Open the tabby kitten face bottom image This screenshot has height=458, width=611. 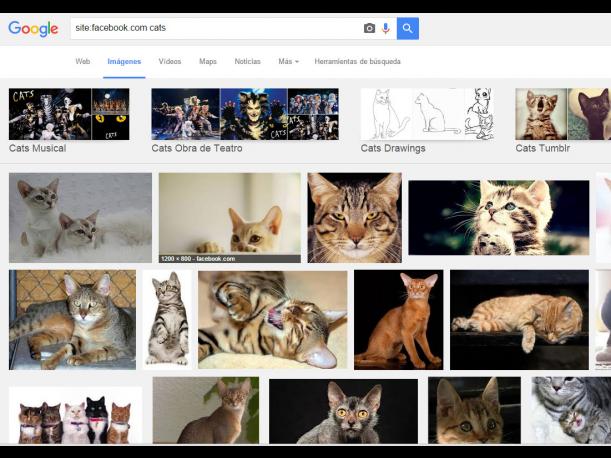474,410
